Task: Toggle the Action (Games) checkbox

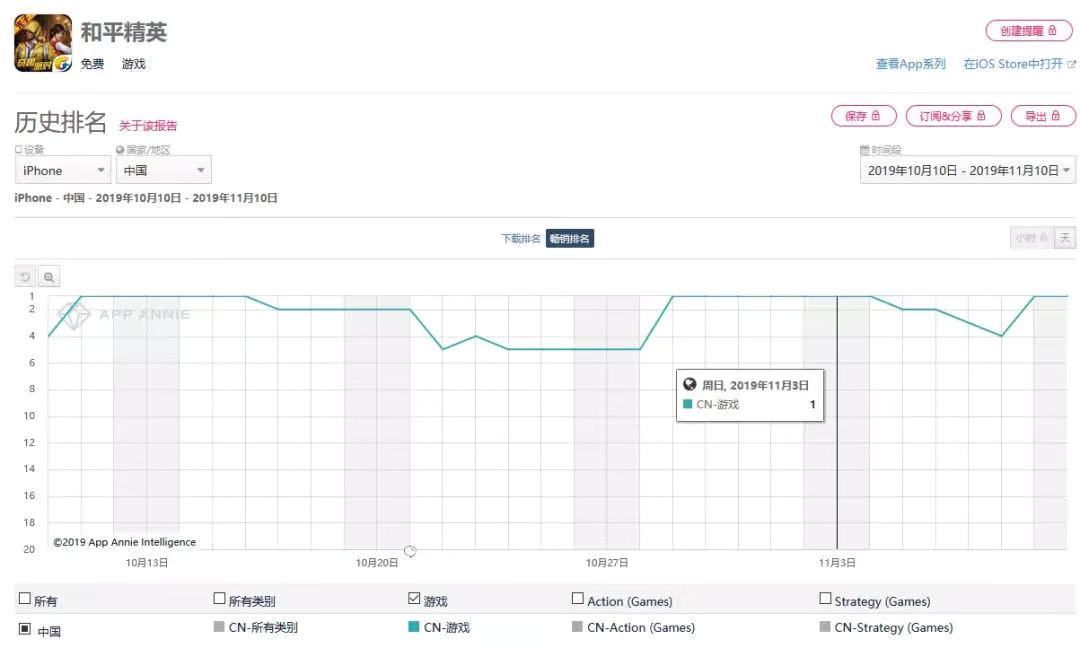Action: pyautogui.click(x=578, y=598)
